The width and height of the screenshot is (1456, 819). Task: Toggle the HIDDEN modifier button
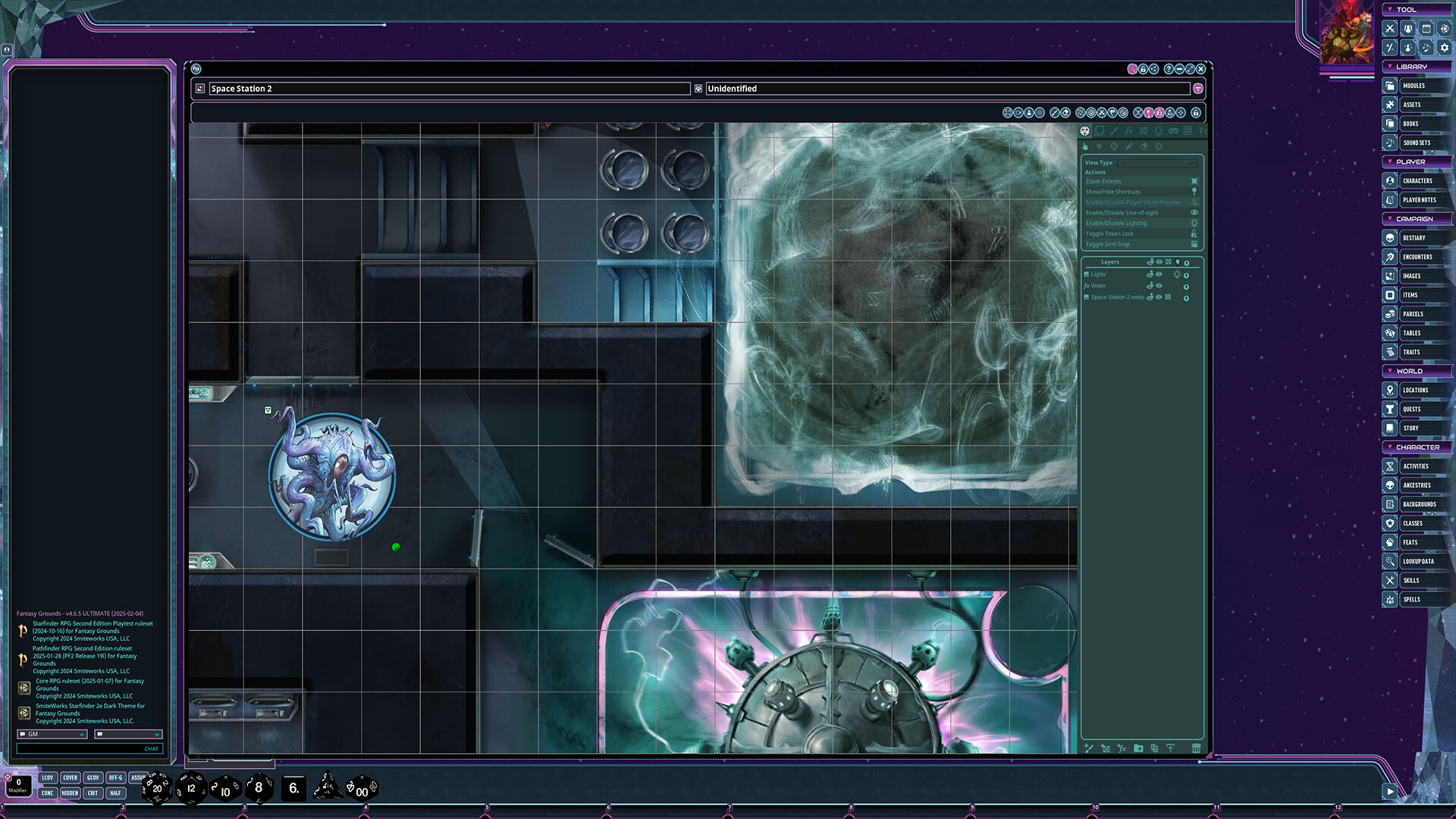[x=70, y=793]
